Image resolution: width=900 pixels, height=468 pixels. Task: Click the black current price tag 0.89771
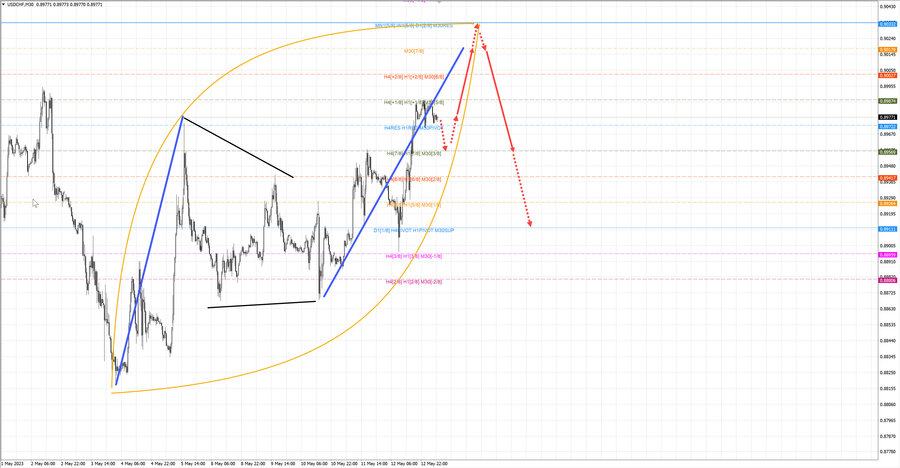(x=887, y=117)
